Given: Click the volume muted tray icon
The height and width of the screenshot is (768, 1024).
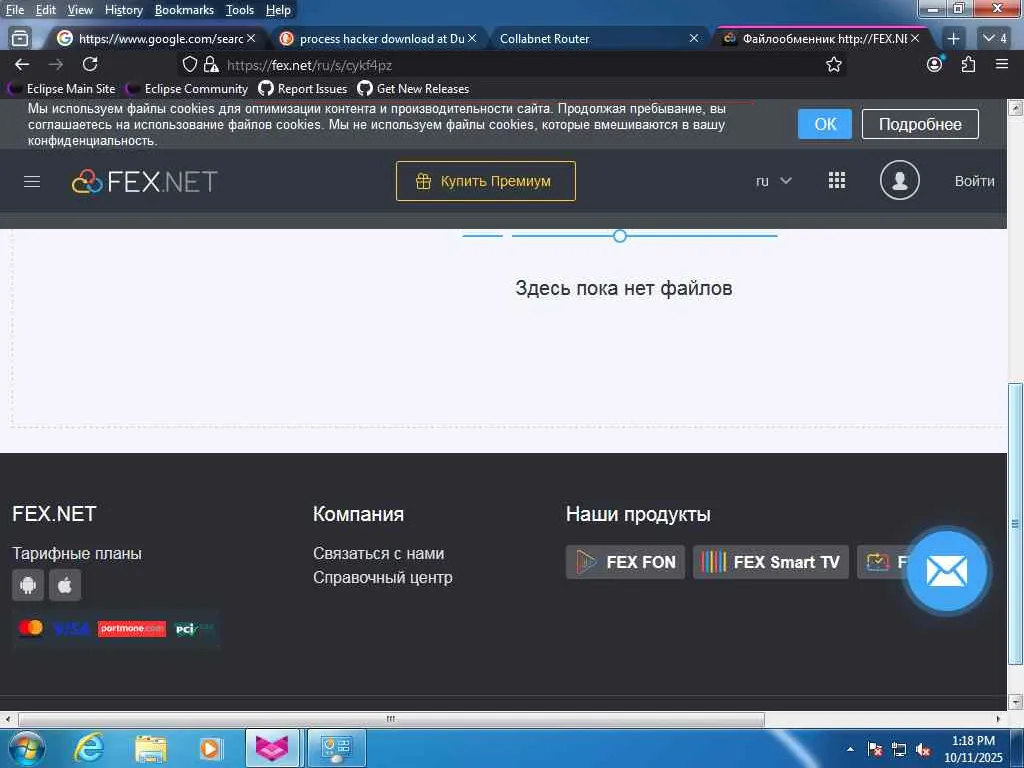Looking at the screenshot, I should [x=923, y=750].
